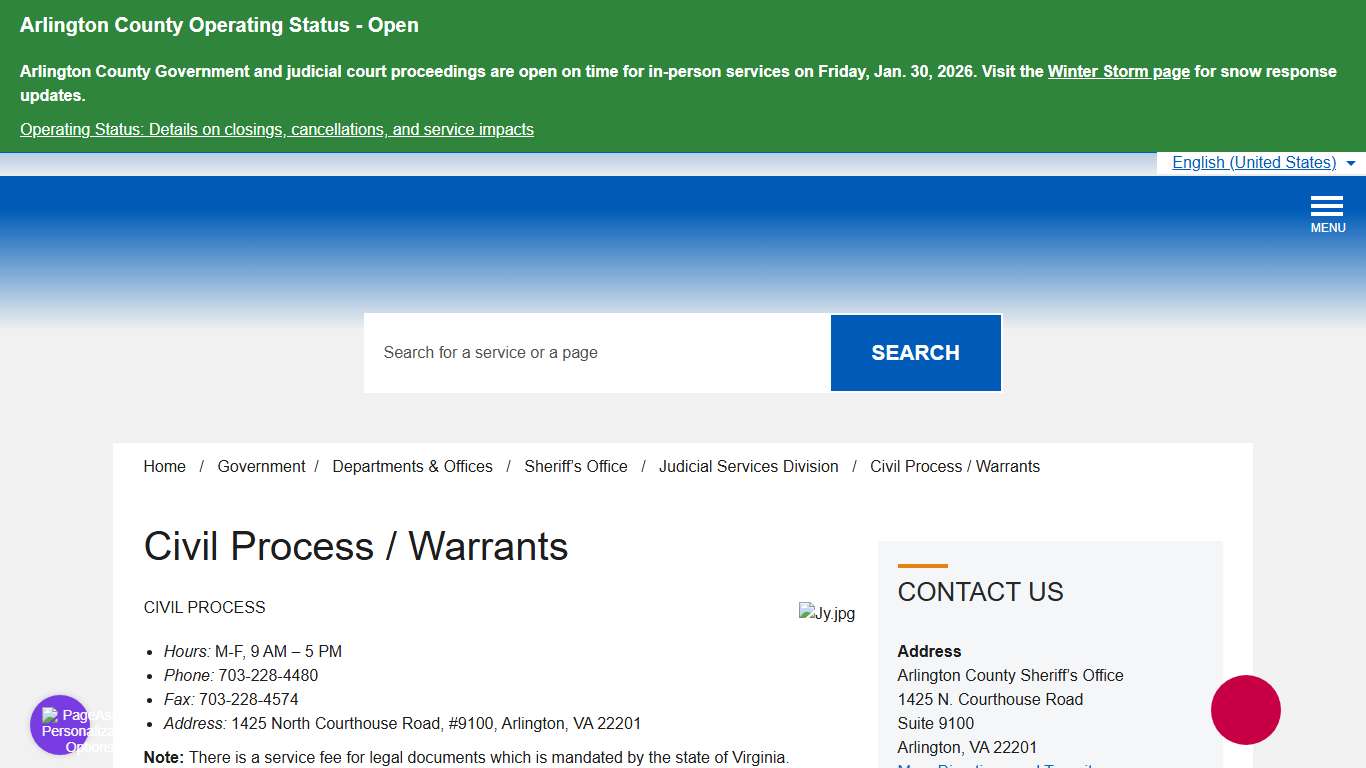
Task: Select Government from the breadcrumbs
Action: pos(261,466)
